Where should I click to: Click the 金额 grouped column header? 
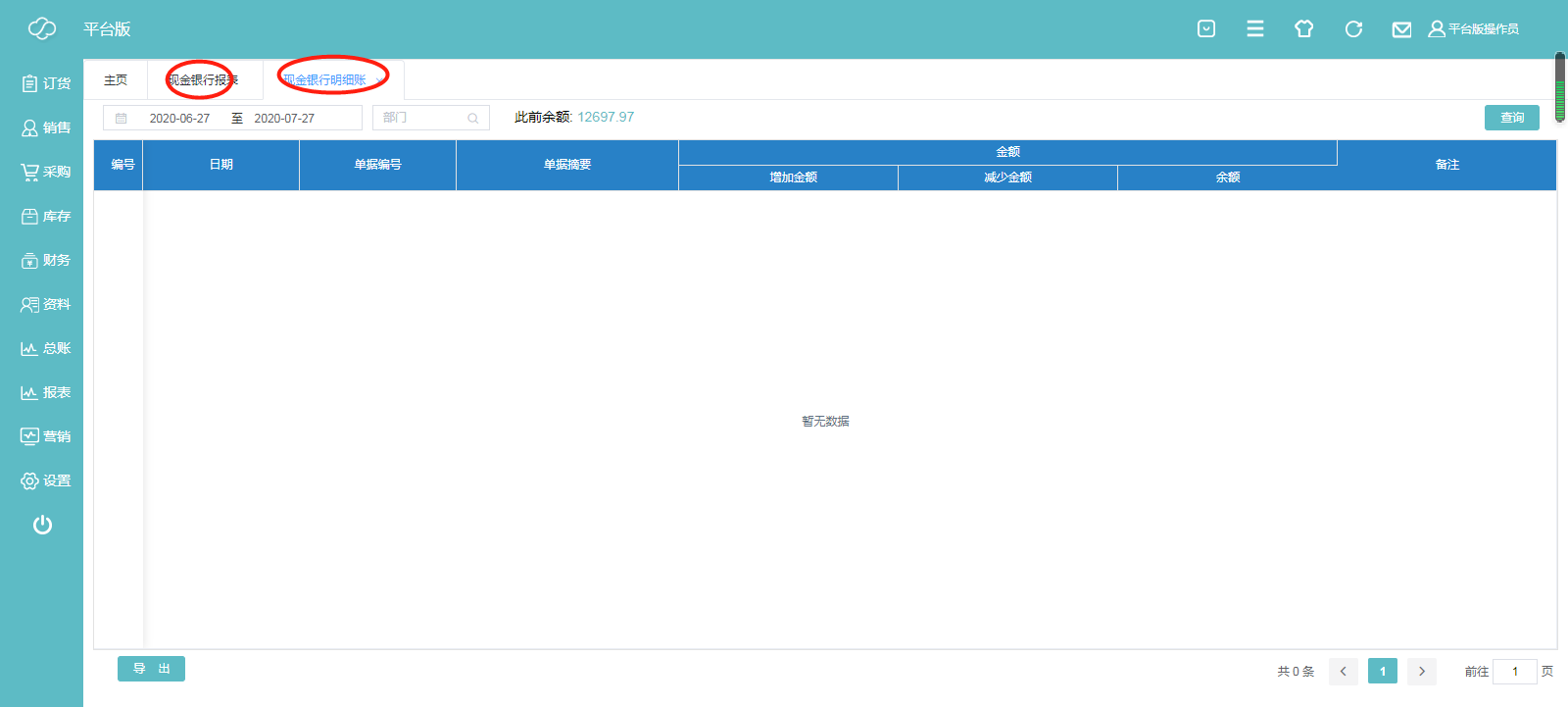[x=1008, y=152]
